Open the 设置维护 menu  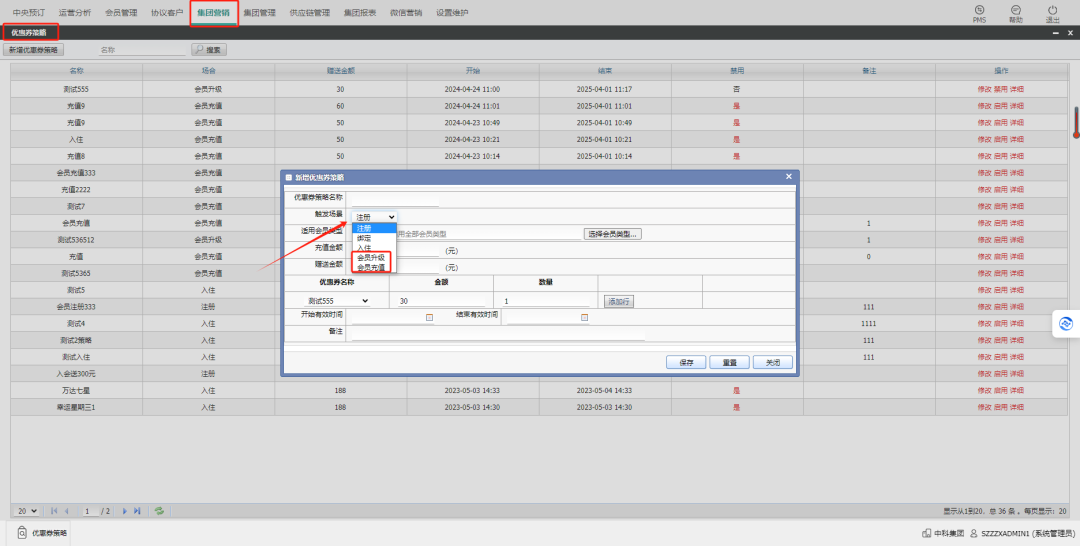453,12
